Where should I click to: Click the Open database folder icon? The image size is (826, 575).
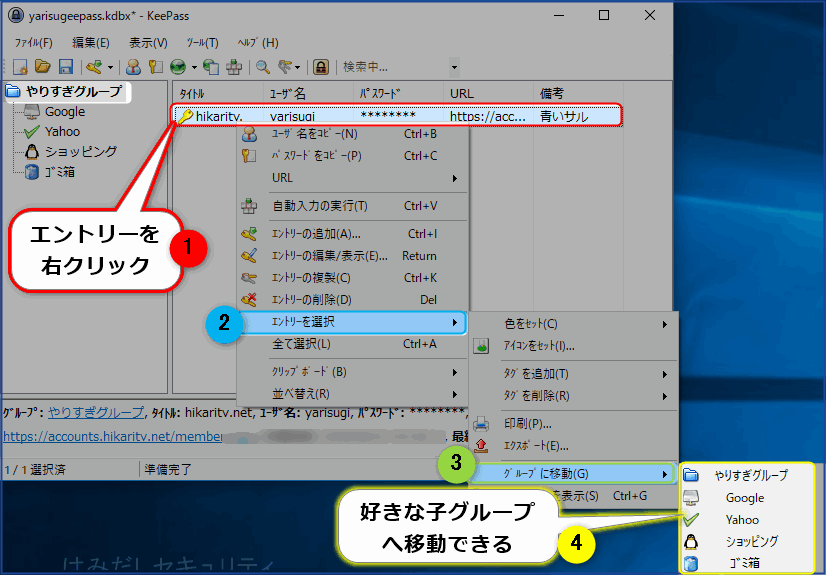43,67
